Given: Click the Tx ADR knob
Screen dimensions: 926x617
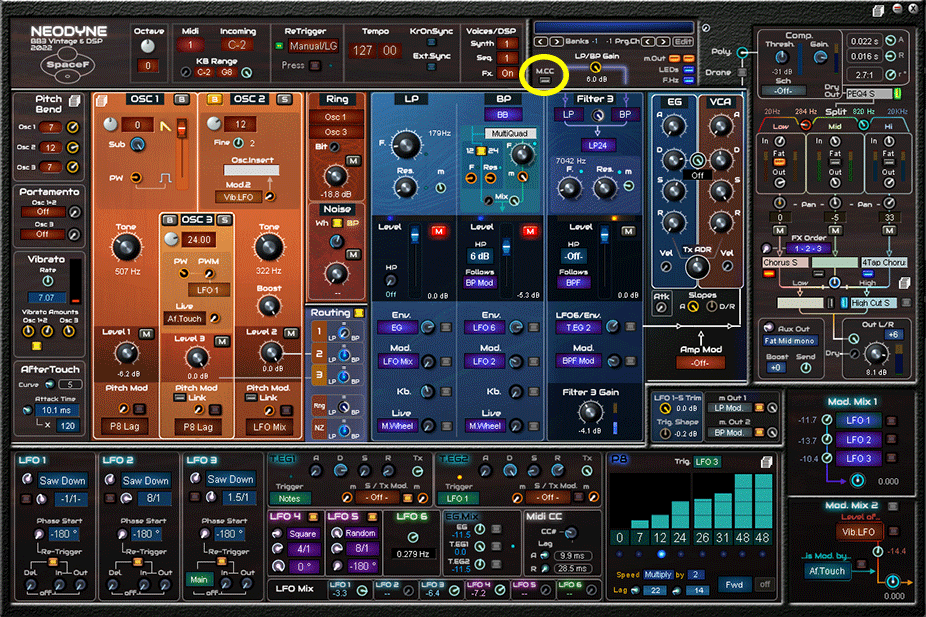Looking at the screenshot, I should coord(697,267).
